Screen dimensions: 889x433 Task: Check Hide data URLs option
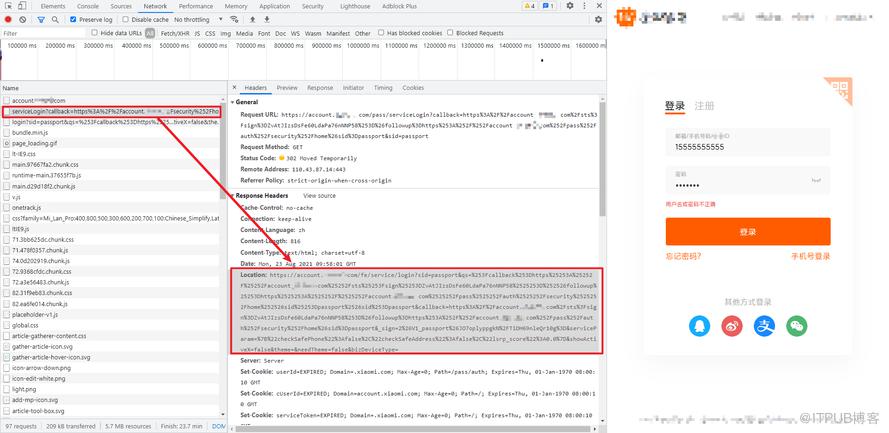pyautogui.click(x=95, y=33)
